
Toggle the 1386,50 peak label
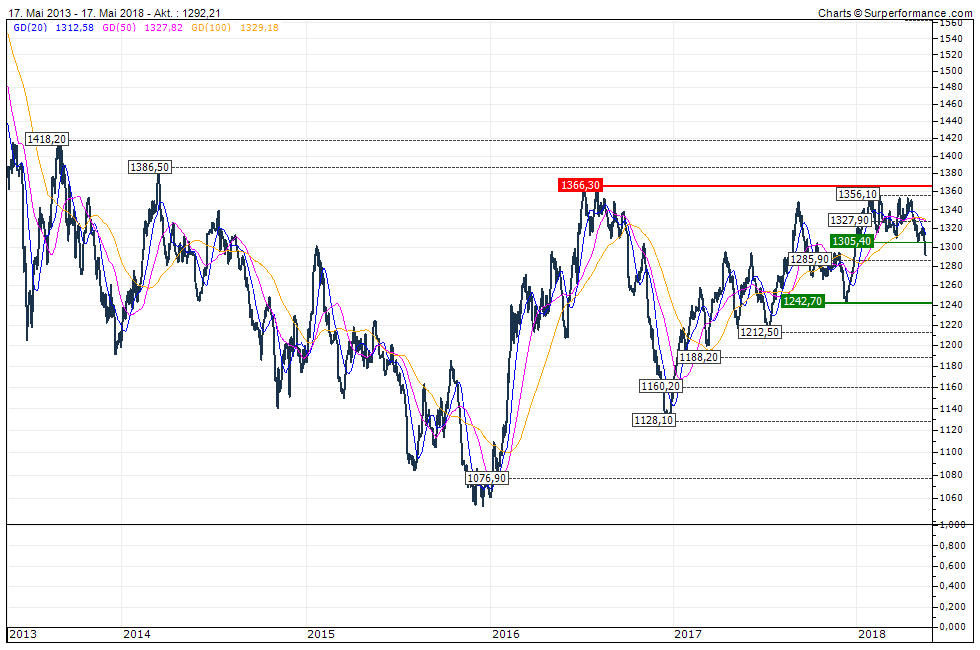coord(148,167)
